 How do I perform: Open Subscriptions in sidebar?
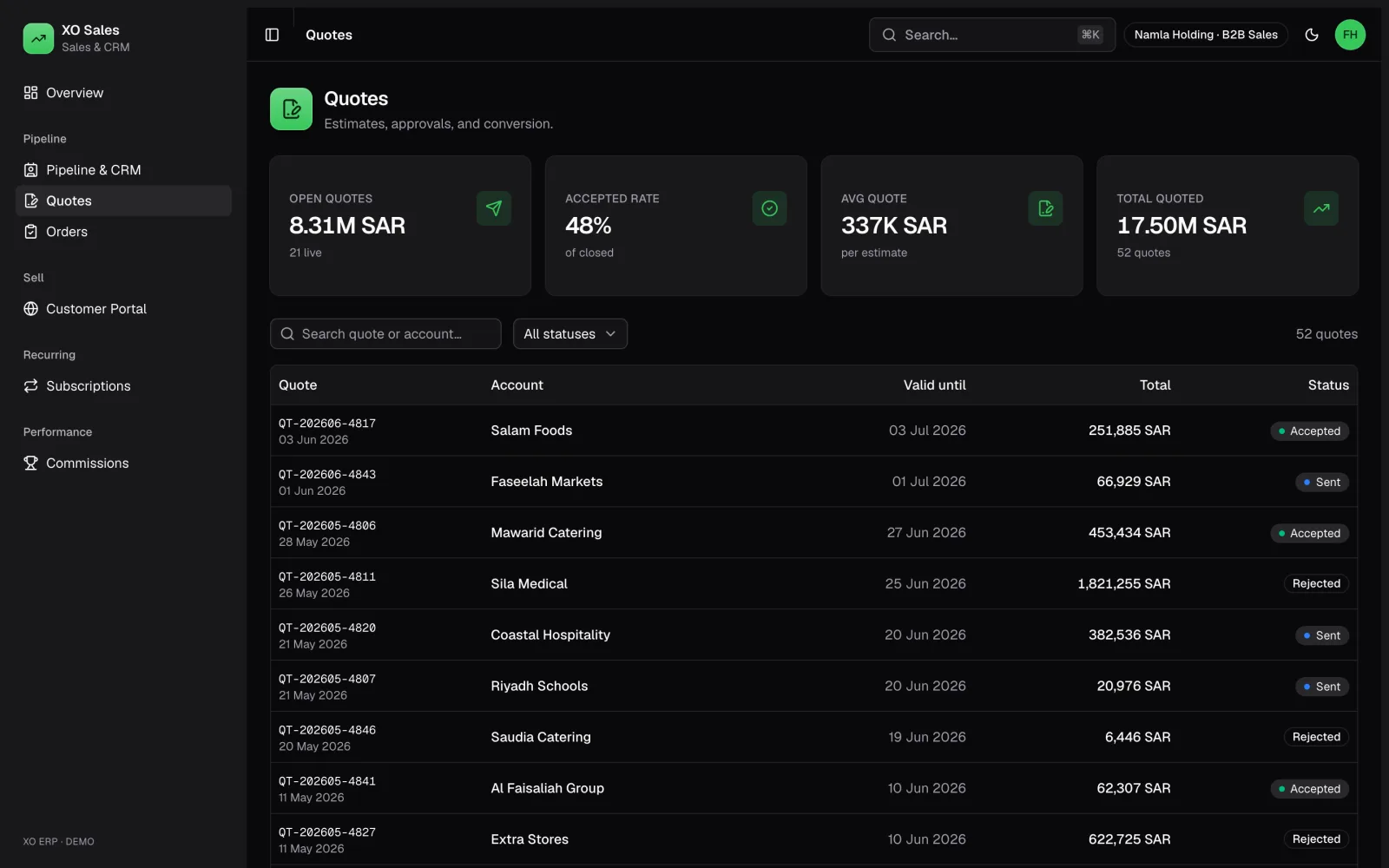point(123,386)
